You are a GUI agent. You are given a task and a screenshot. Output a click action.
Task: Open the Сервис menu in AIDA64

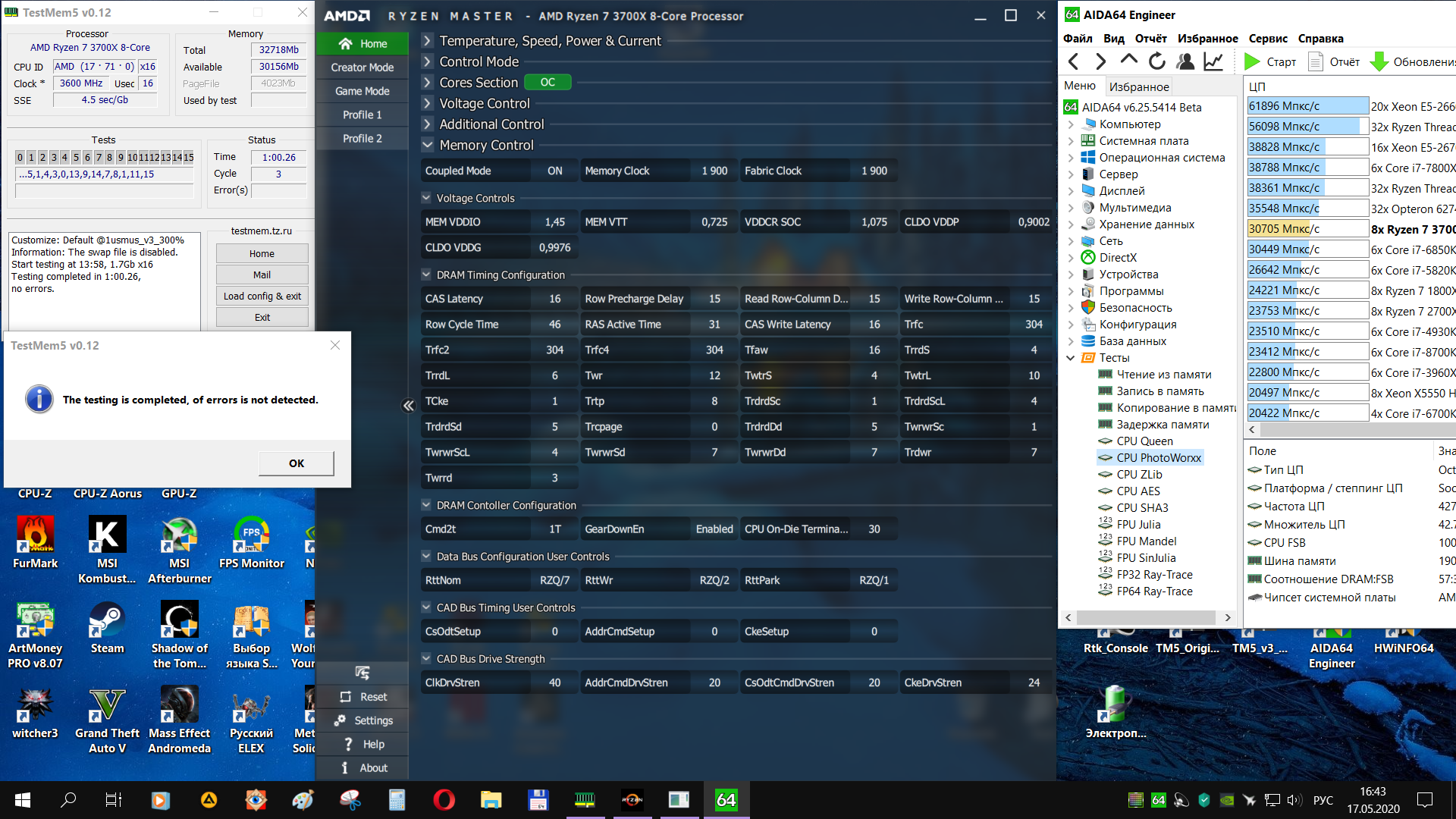(x=1267, y=39)
